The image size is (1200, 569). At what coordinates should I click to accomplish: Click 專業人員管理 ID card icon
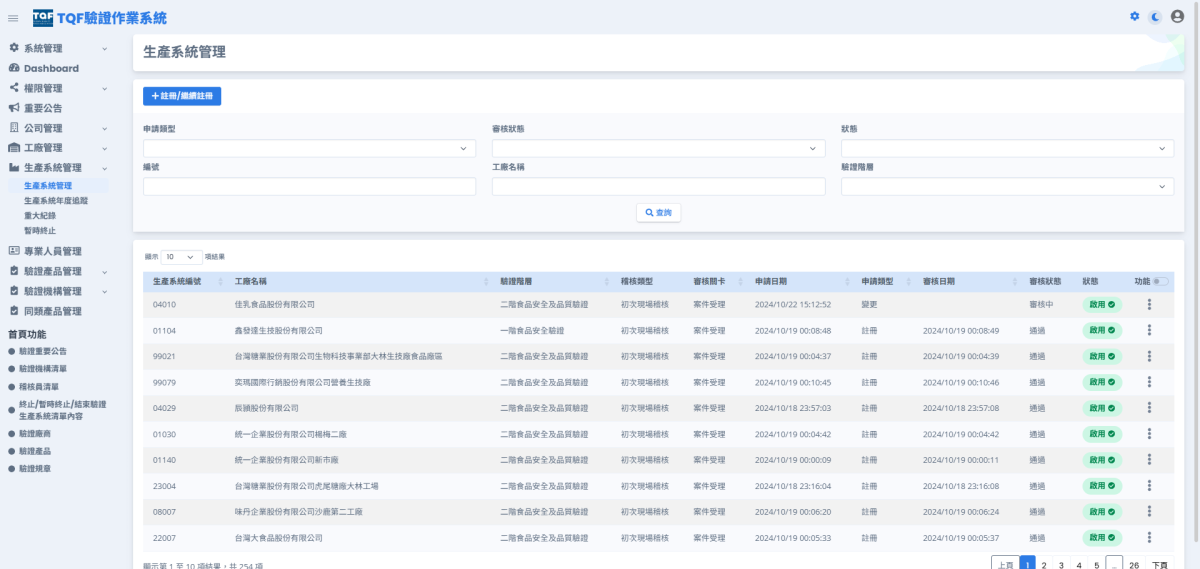(x=14, y=251)
